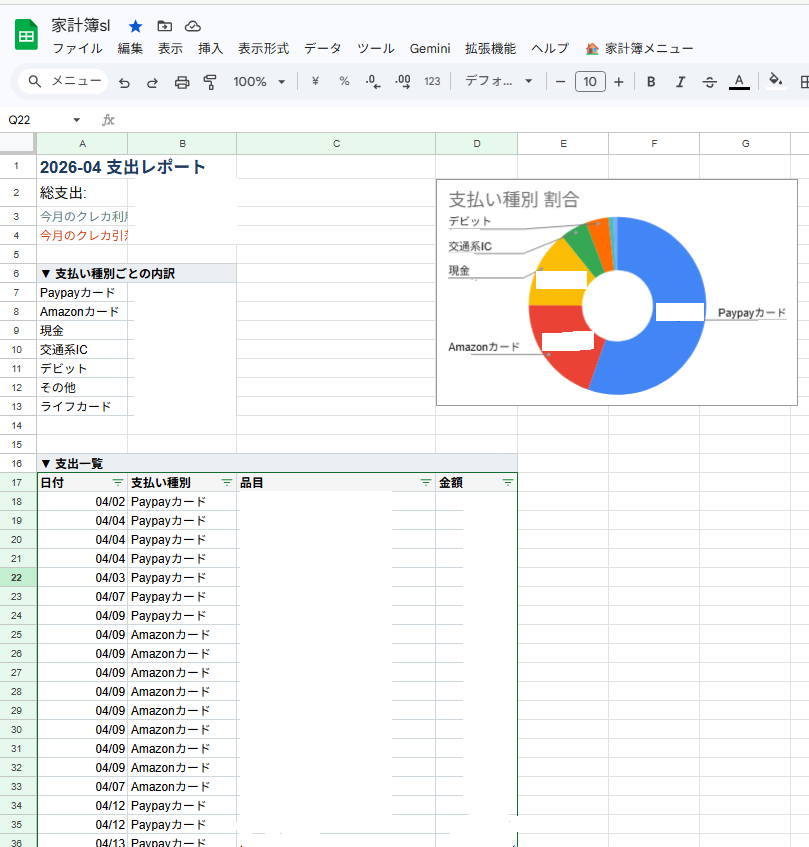Select column F header

(654, 144)
